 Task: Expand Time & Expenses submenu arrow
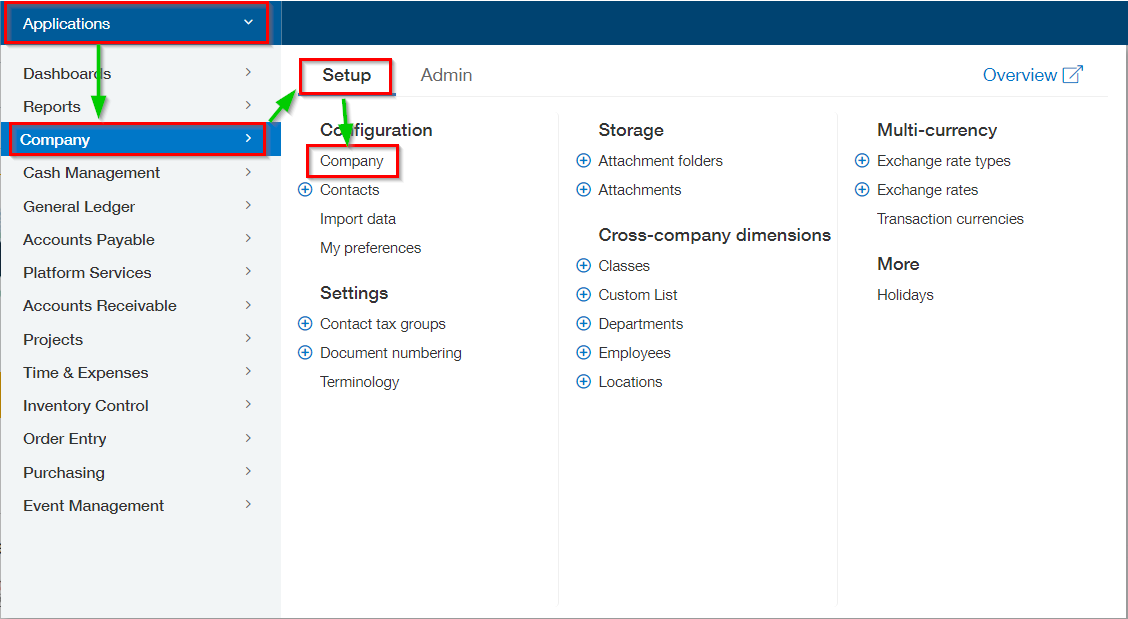248,371
